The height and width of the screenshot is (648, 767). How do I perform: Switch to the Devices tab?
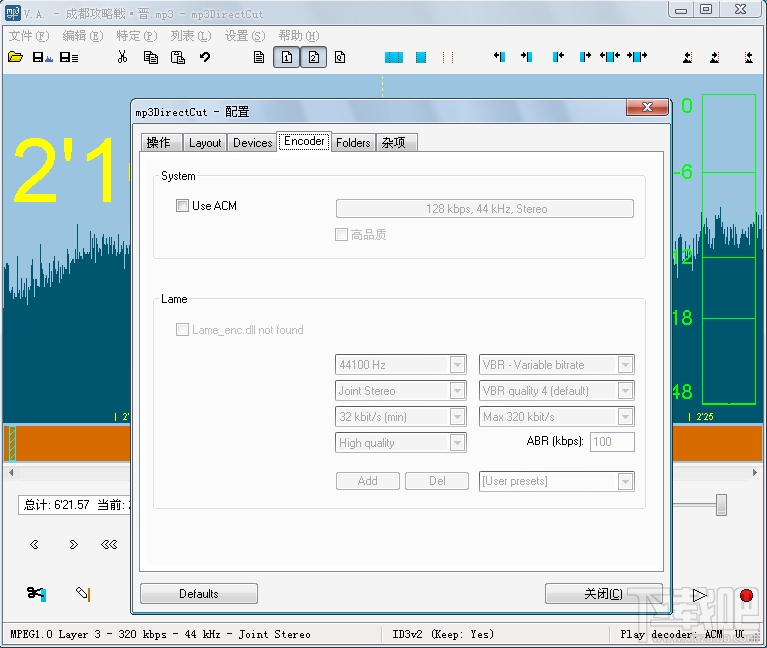coord(252,143)
